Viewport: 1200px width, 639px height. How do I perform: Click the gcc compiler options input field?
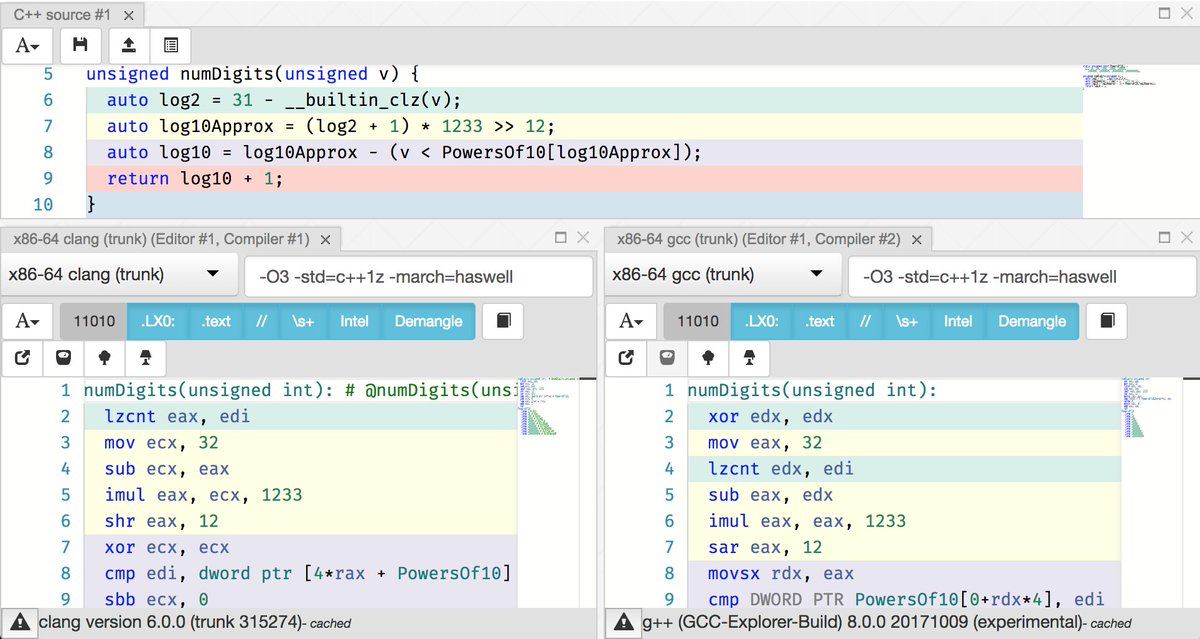point(1022,276)
